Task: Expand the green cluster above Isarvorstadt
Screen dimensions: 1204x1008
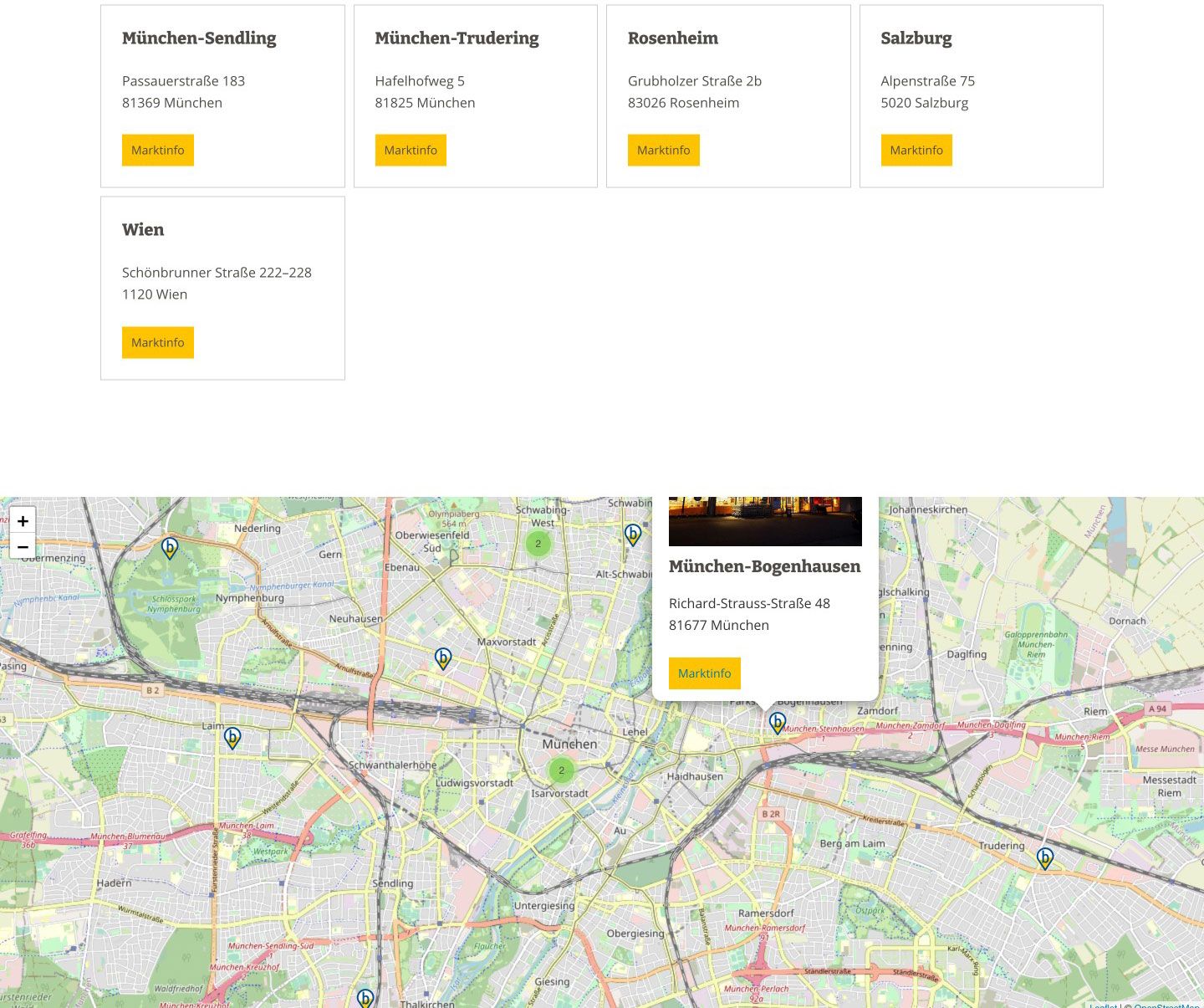Action: (x=561, y=770)
